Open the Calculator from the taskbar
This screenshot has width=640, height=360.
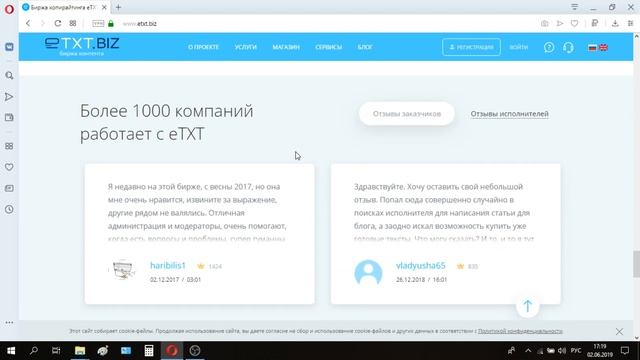click(149, 351)
